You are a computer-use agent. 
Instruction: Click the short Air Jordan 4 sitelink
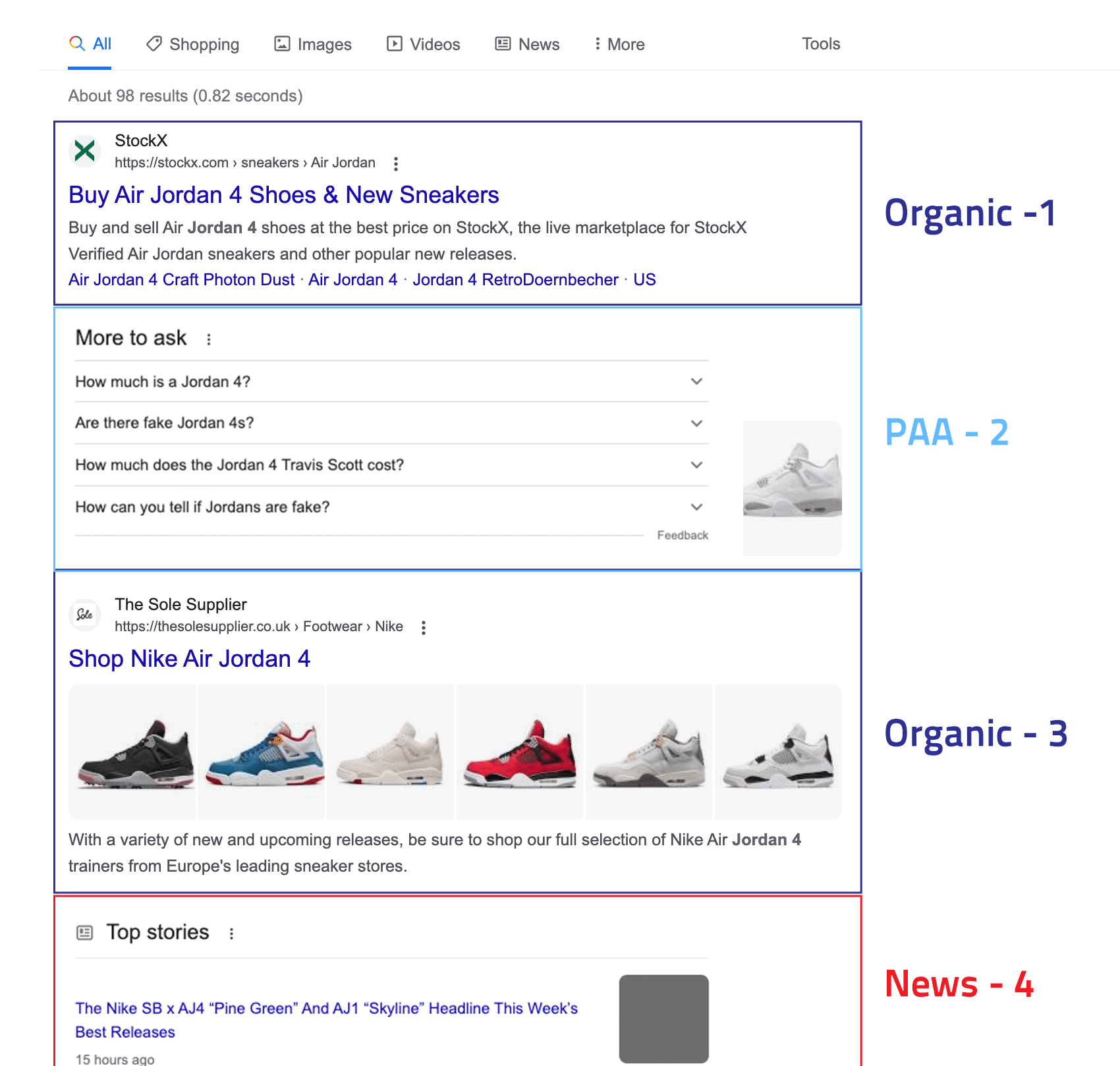(353, 279)
